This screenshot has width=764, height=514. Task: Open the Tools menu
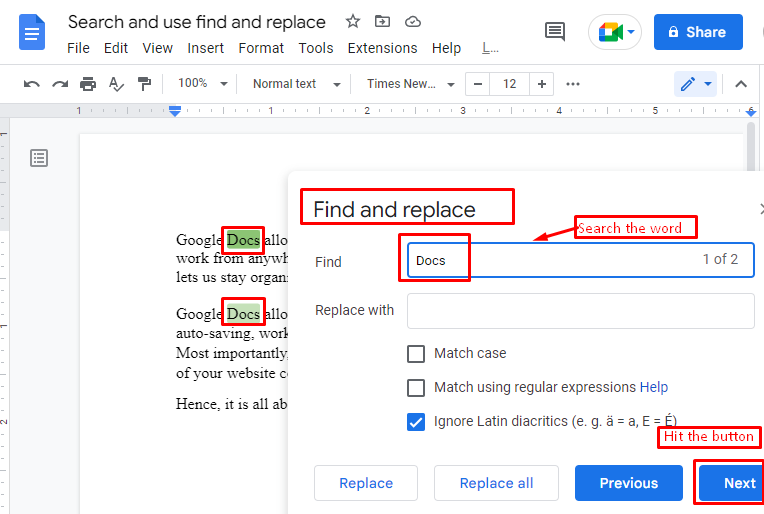[316, 48]
